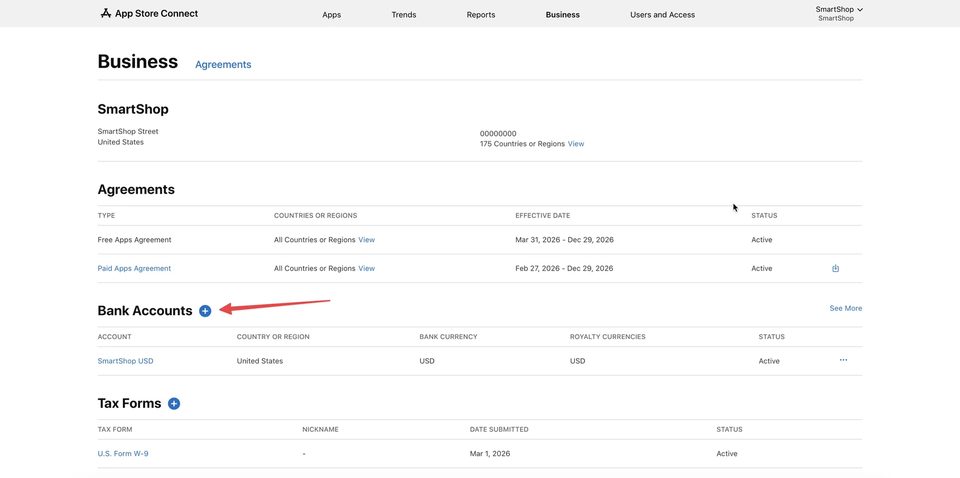The width and height of the screenshot is (960, 478).
Task: Click the BANK CURRENCY column header
Action: click(448, 337)
